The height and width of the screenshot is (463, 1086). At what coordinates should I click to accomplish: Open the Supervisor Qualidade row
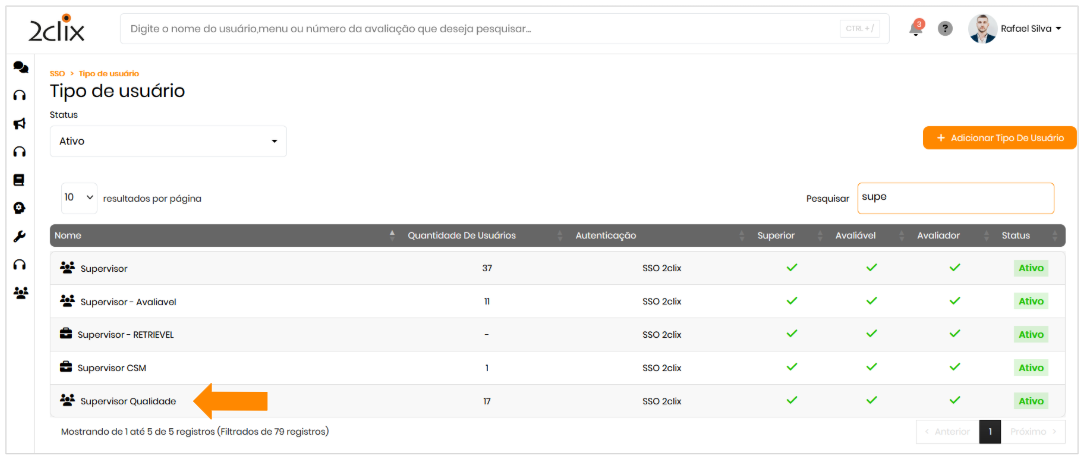pos(128,401)
